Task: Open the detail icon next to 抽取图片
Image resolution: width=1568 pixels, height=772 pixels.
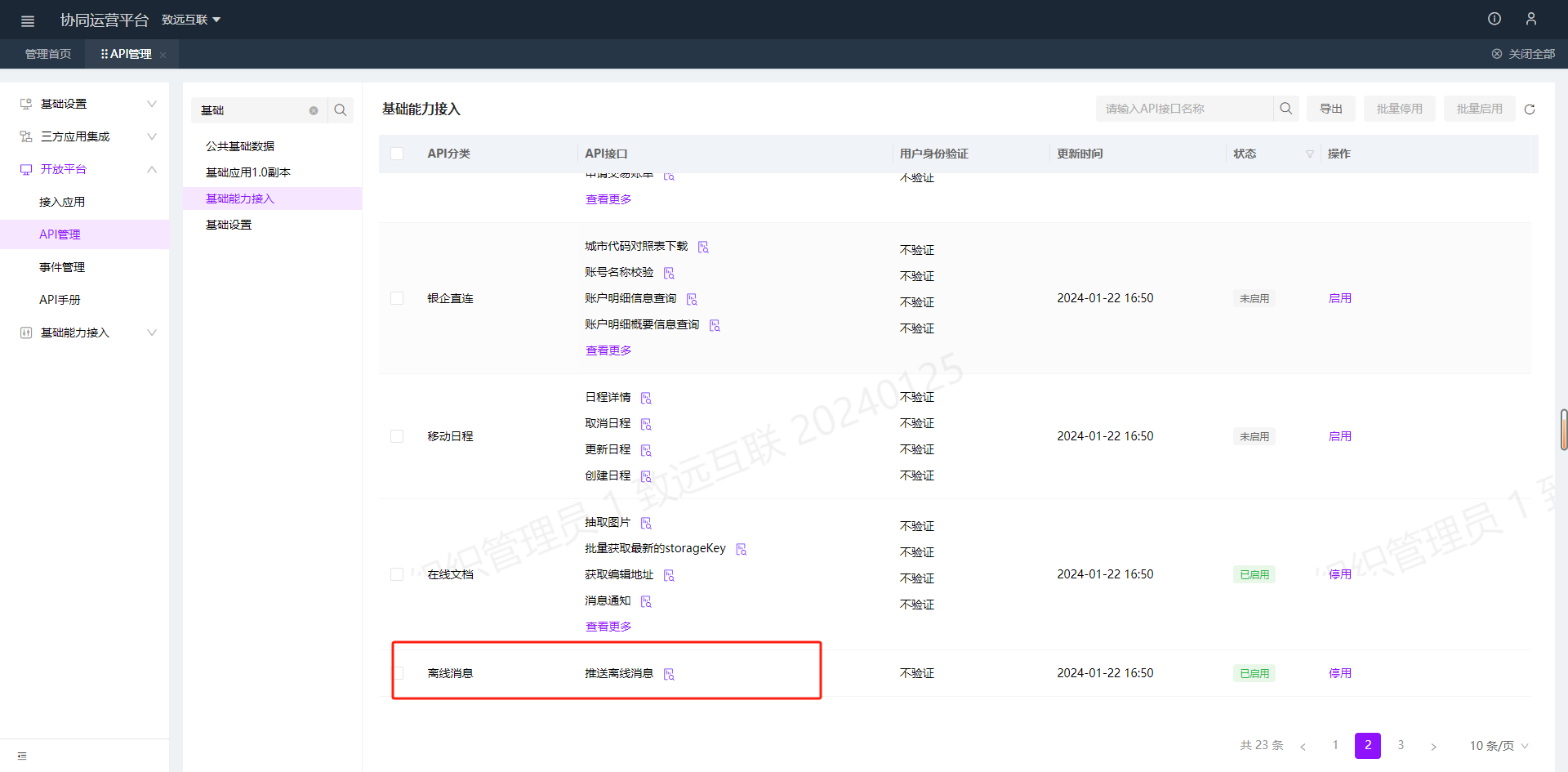Action: pyautogui.click(x=646, y=523)
